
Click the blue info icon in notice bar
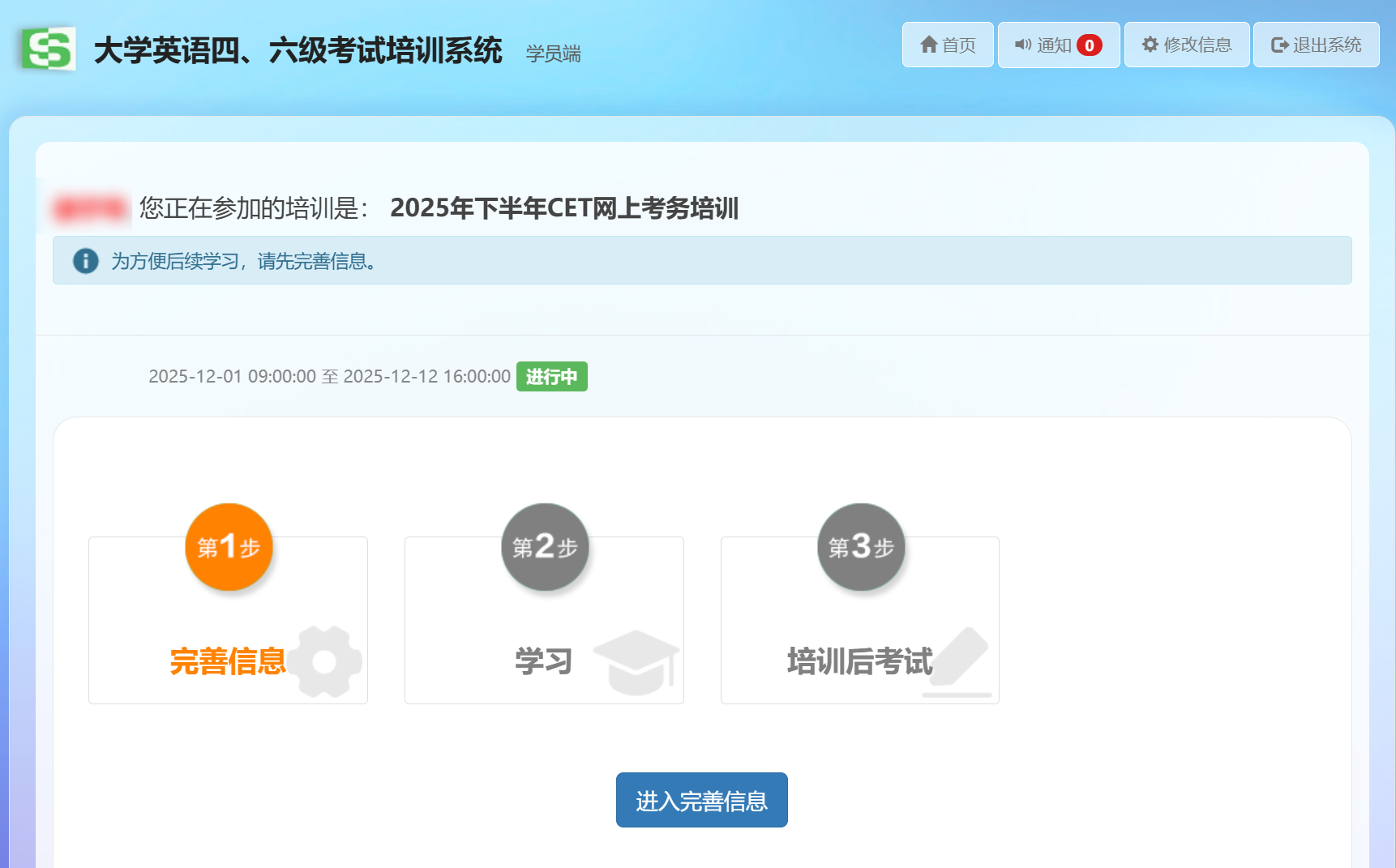pos(85,261)
